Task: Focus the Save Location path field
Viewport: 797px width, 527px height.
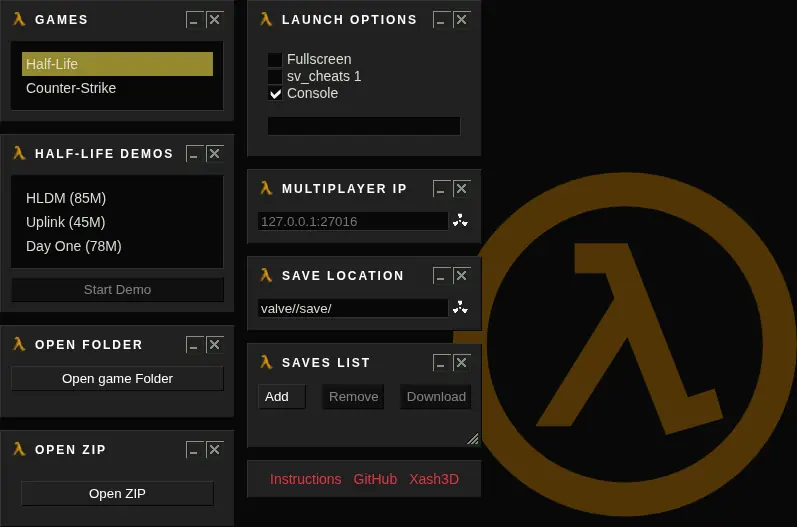Action: (353, 308)
